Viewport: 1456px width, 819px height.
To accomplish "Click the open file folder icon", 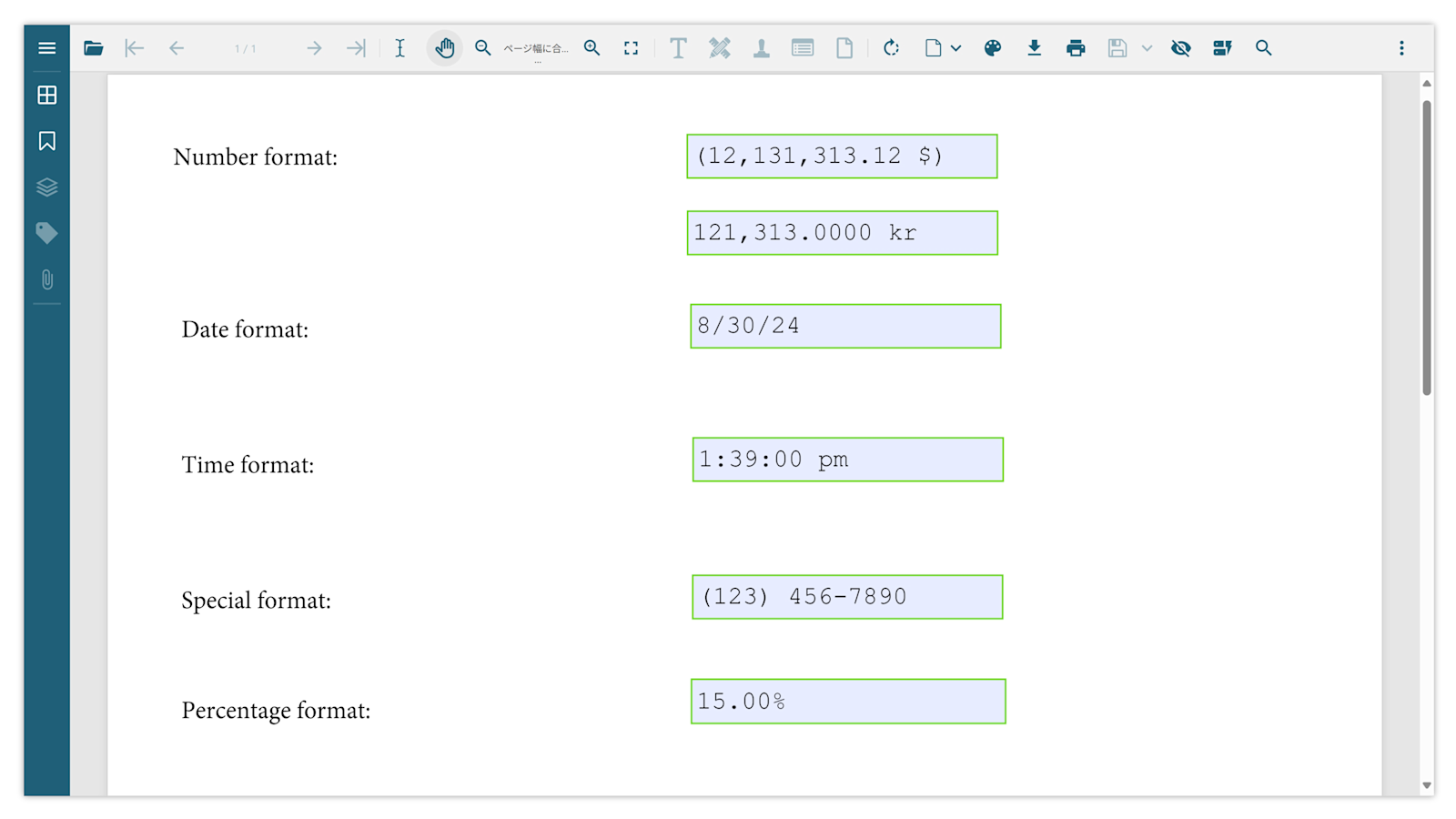I will pos(94,48).
